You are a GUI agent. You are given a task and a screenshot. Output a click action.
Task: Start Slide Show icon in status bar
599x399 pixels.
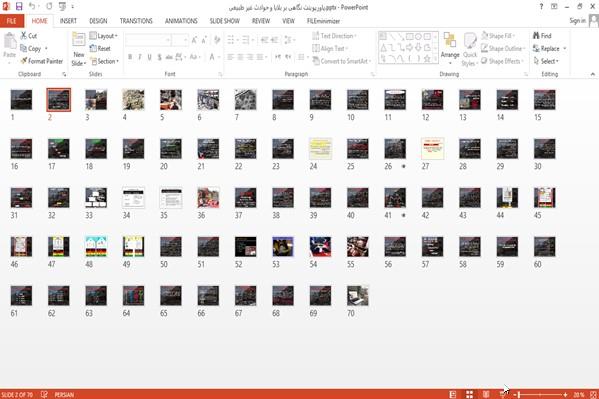502,394
